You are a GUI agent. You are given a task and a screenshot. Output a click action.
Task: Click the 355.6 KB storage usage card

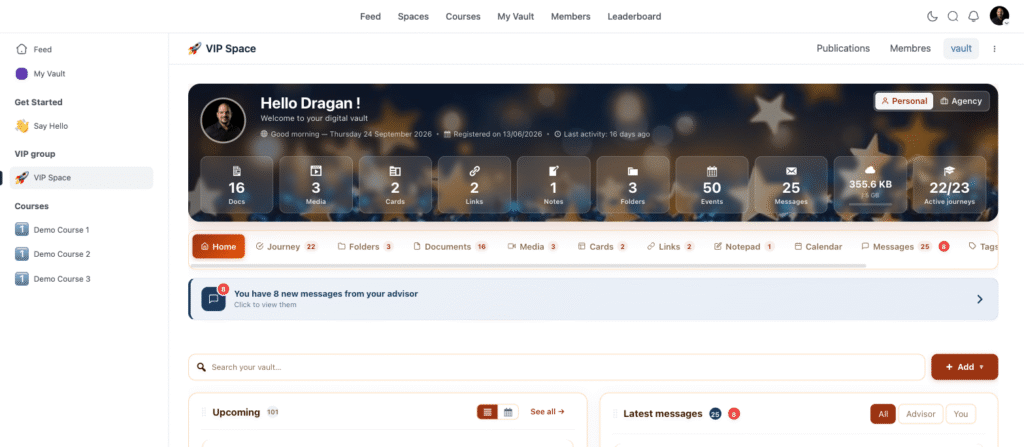point(871,184)
